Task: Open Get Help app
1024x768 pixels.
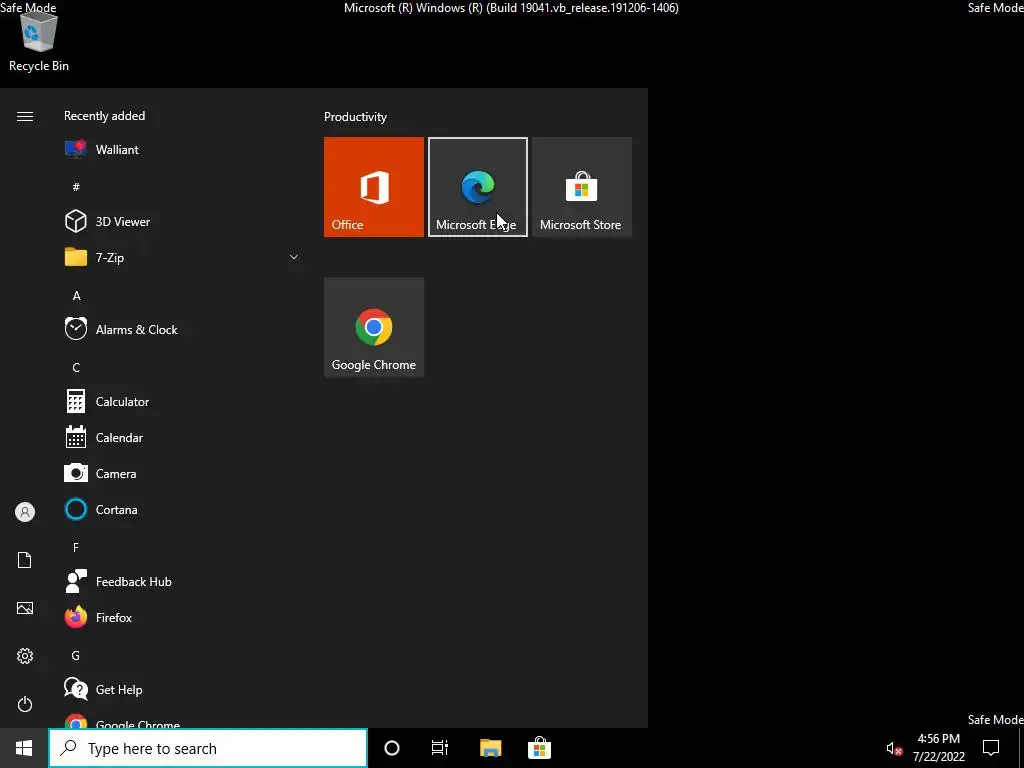Action: point(182,690)
